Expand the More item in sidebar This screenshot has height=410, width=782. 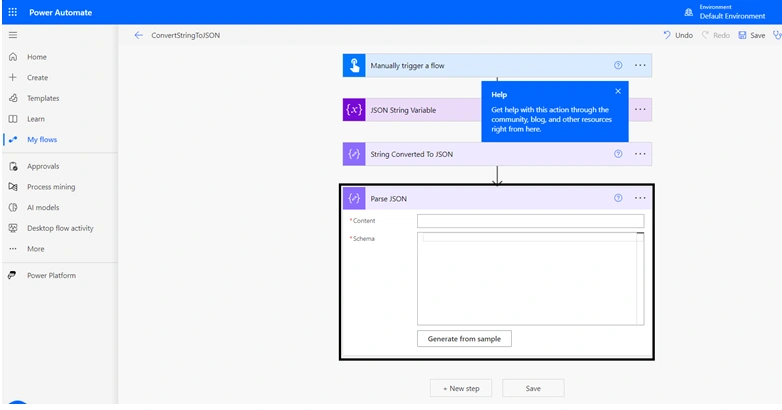coord(36,249)
